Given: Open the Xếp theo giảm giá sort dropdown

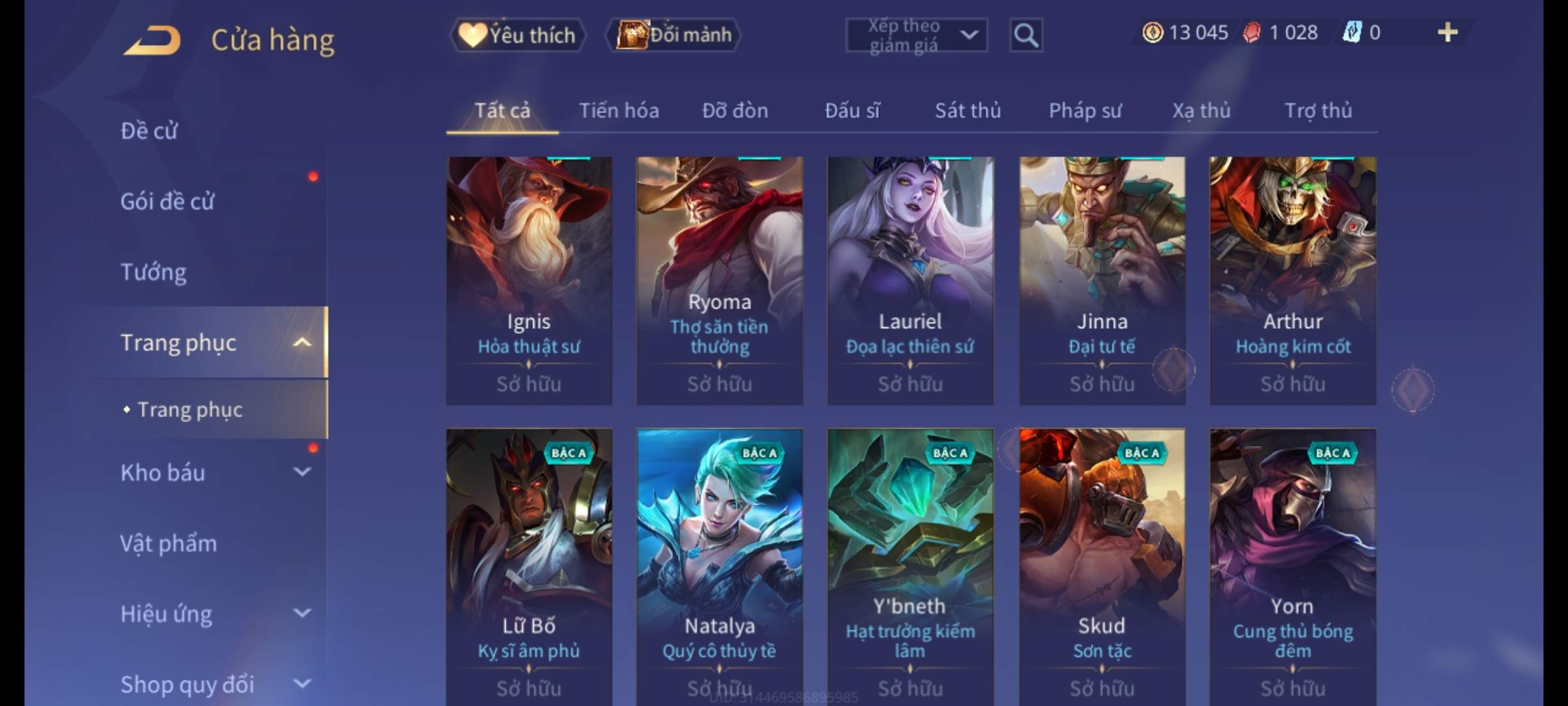Looking at the screenshot, I should [917, 35].
